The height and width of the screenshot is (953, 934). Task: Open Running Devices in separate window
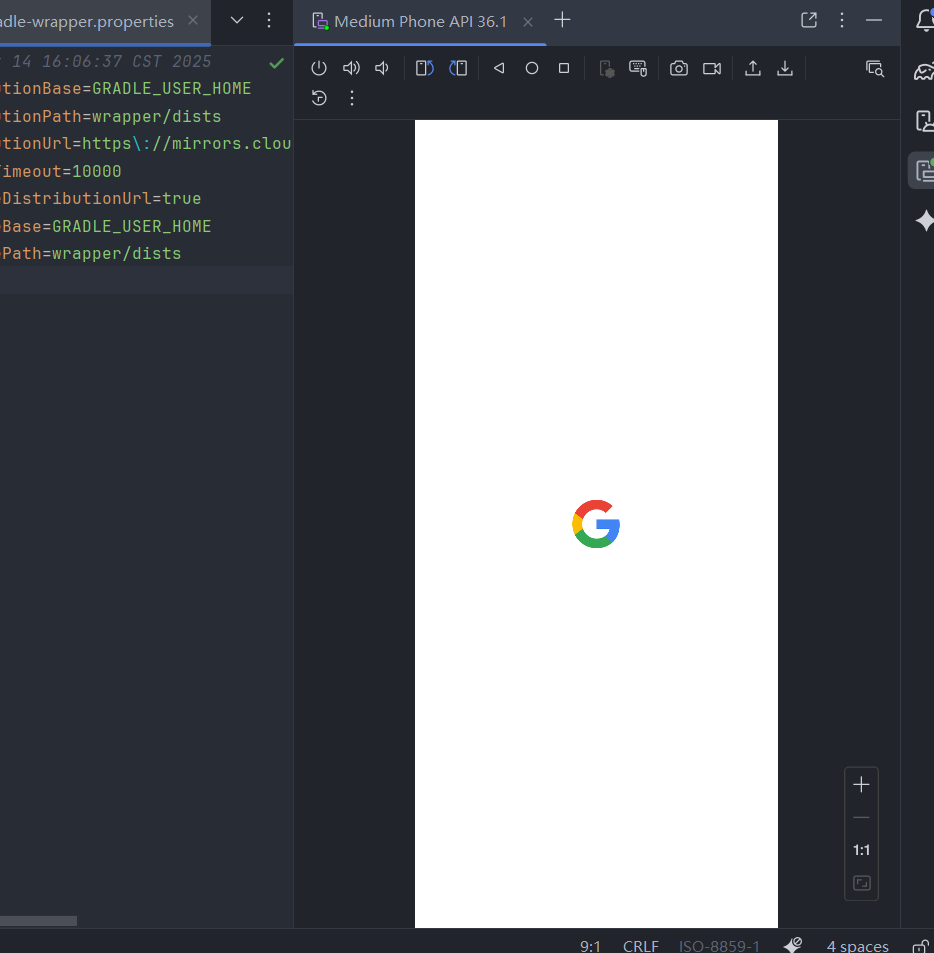809,20
